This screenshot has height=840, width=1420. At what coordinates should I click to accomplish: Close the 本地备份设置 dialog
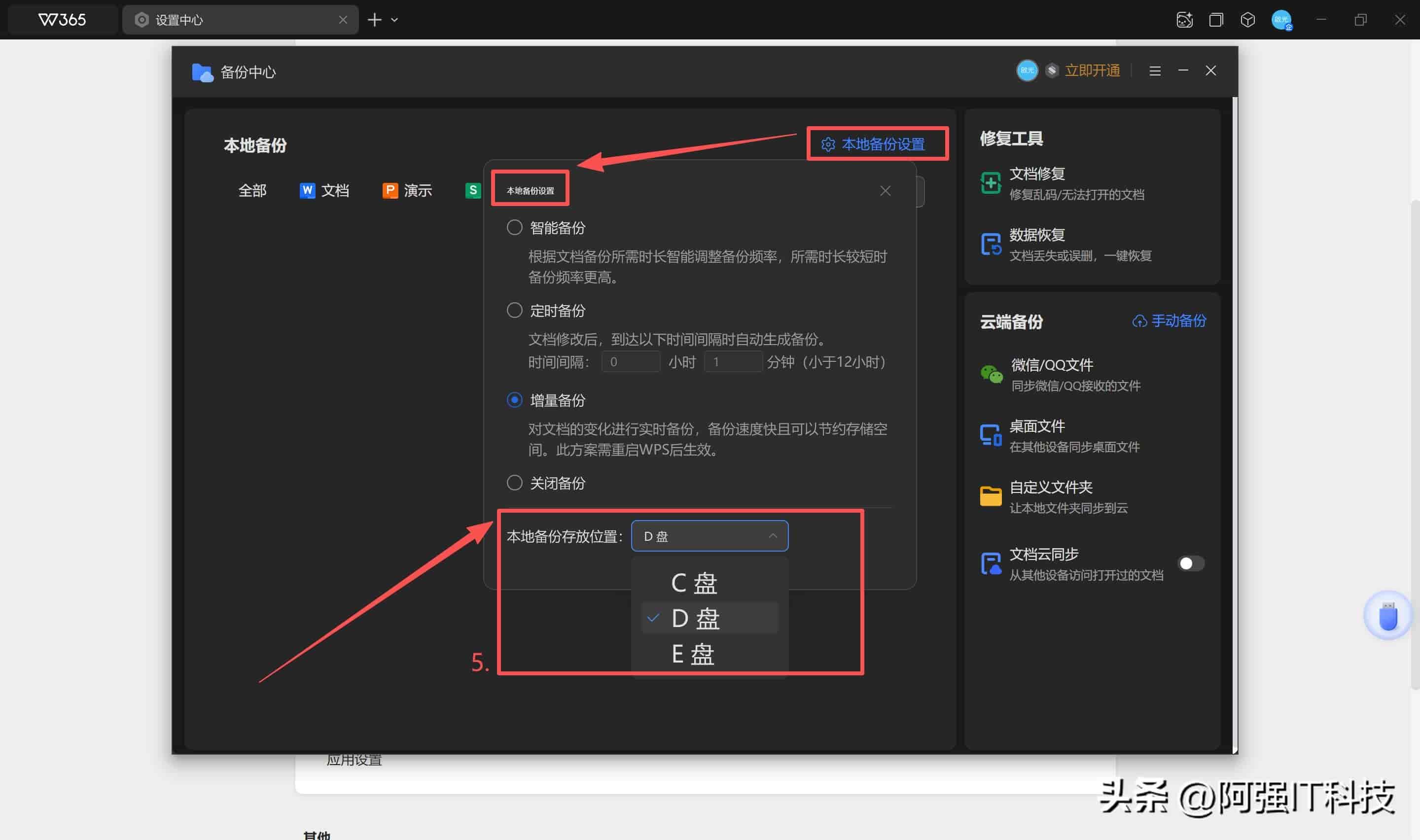coord(885,191)
